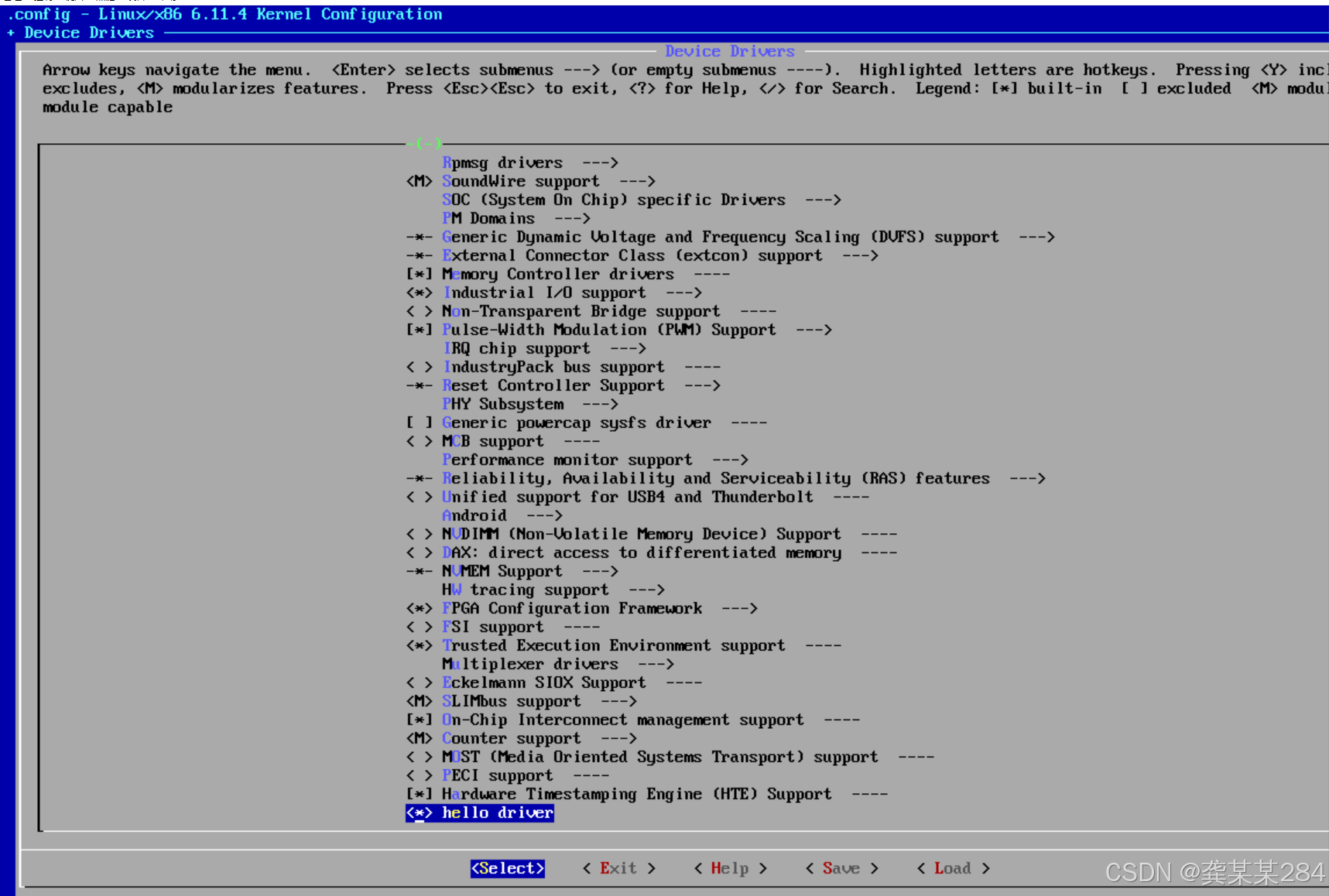
Task: Enable Non-Transparent Bridge support
Action: (x=419, y=311)
